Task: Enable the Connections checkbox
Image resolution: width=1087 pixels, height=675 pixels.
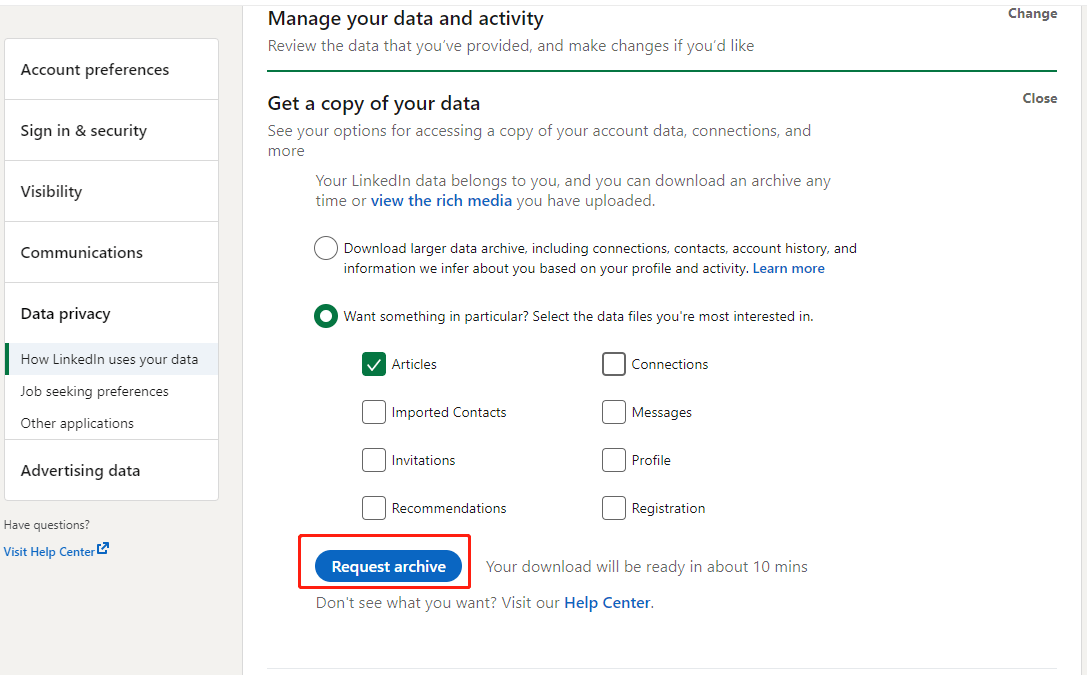Action: pos(613,364)
